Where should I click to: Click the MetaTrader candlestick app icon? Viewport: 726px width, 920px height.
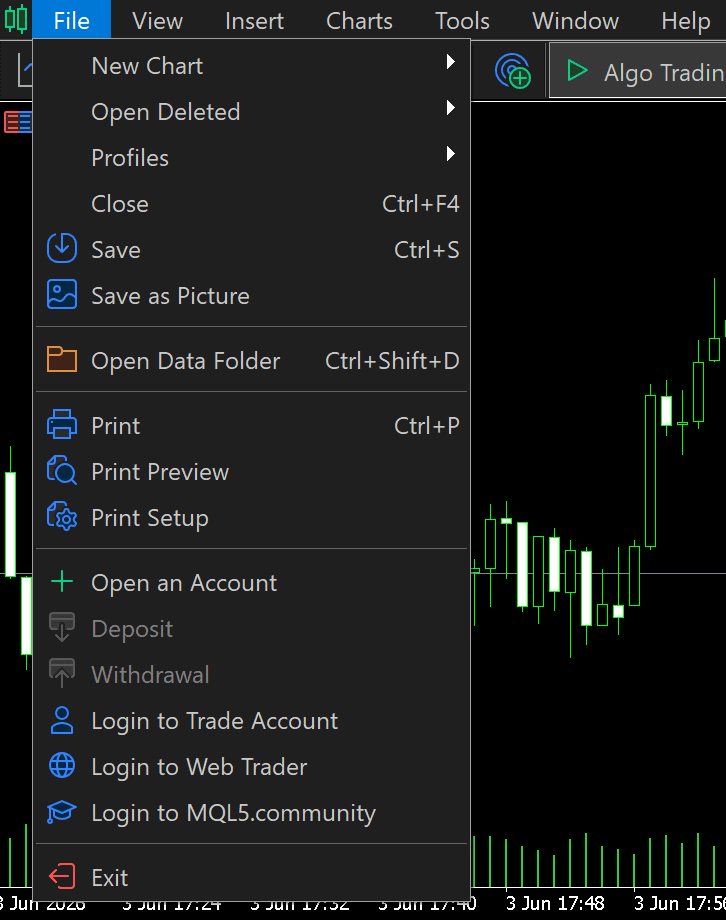pyautogui.click(x=16, y=19)
